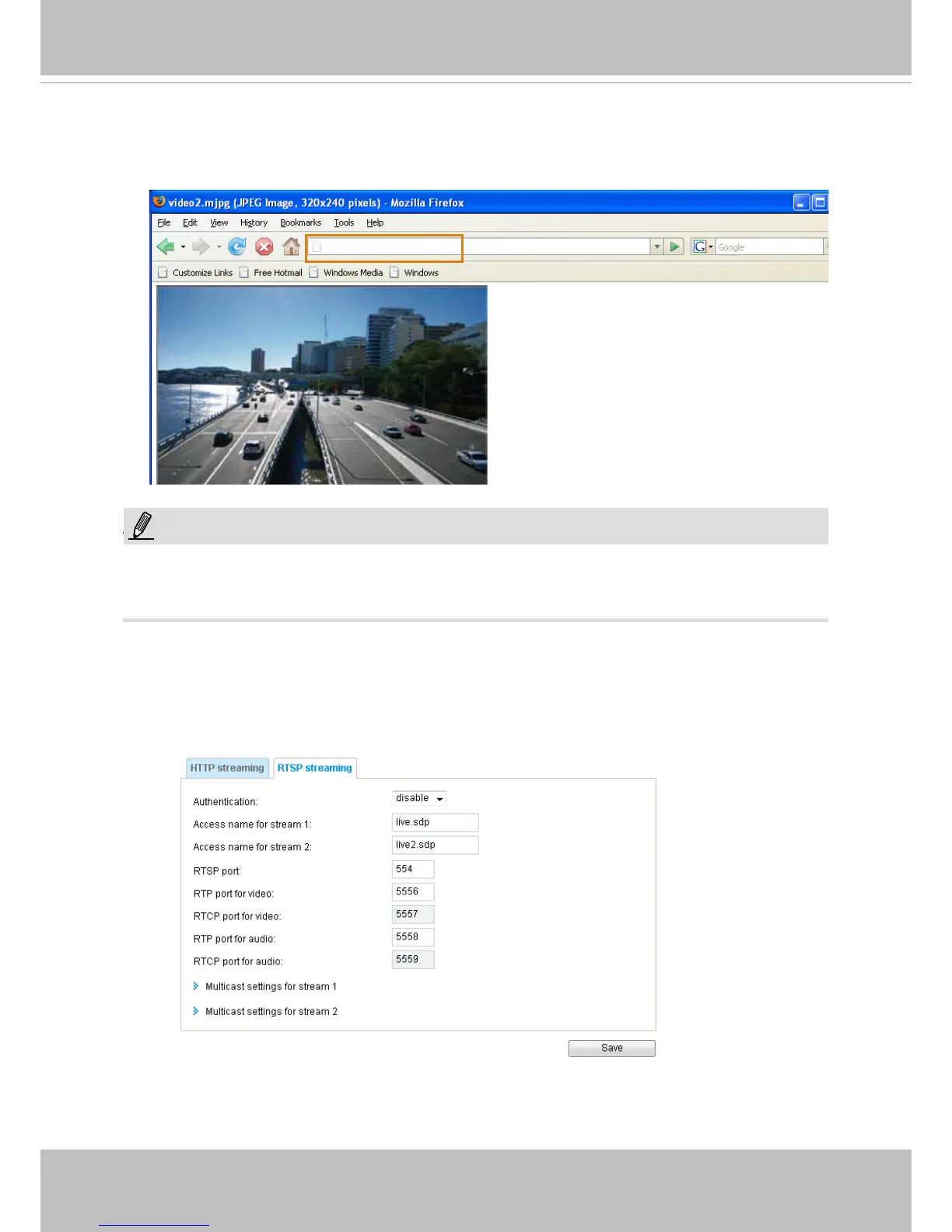
Task: Edit Access name for stream 1 field
Action: point(435,822)
